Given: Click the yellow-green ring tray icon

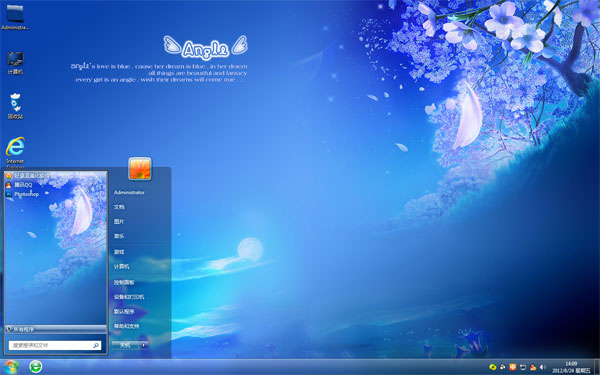Looking at the screenshot, I should (x=492, y=367).
